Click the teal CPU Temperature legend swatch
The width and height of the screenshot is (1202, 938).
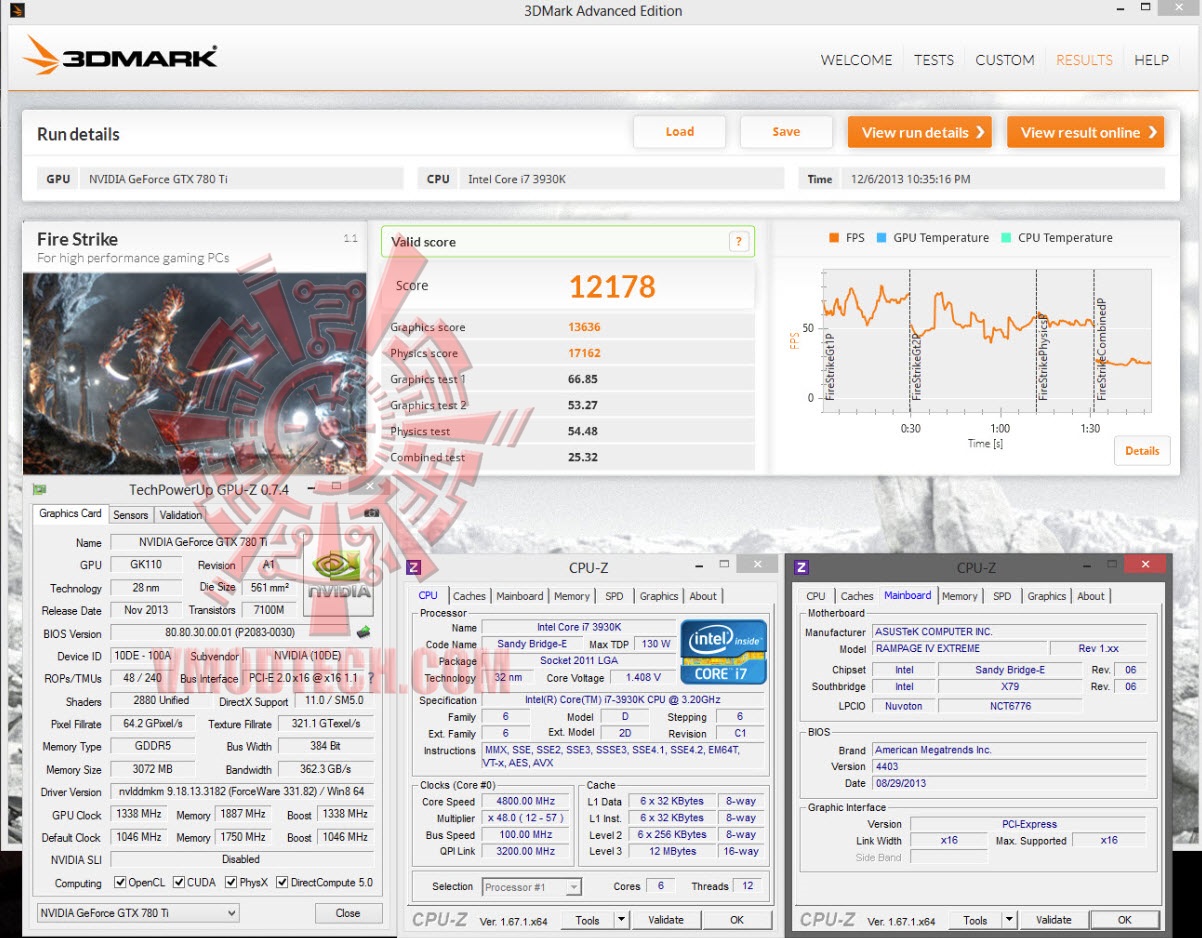click(x=1006, y=238)
